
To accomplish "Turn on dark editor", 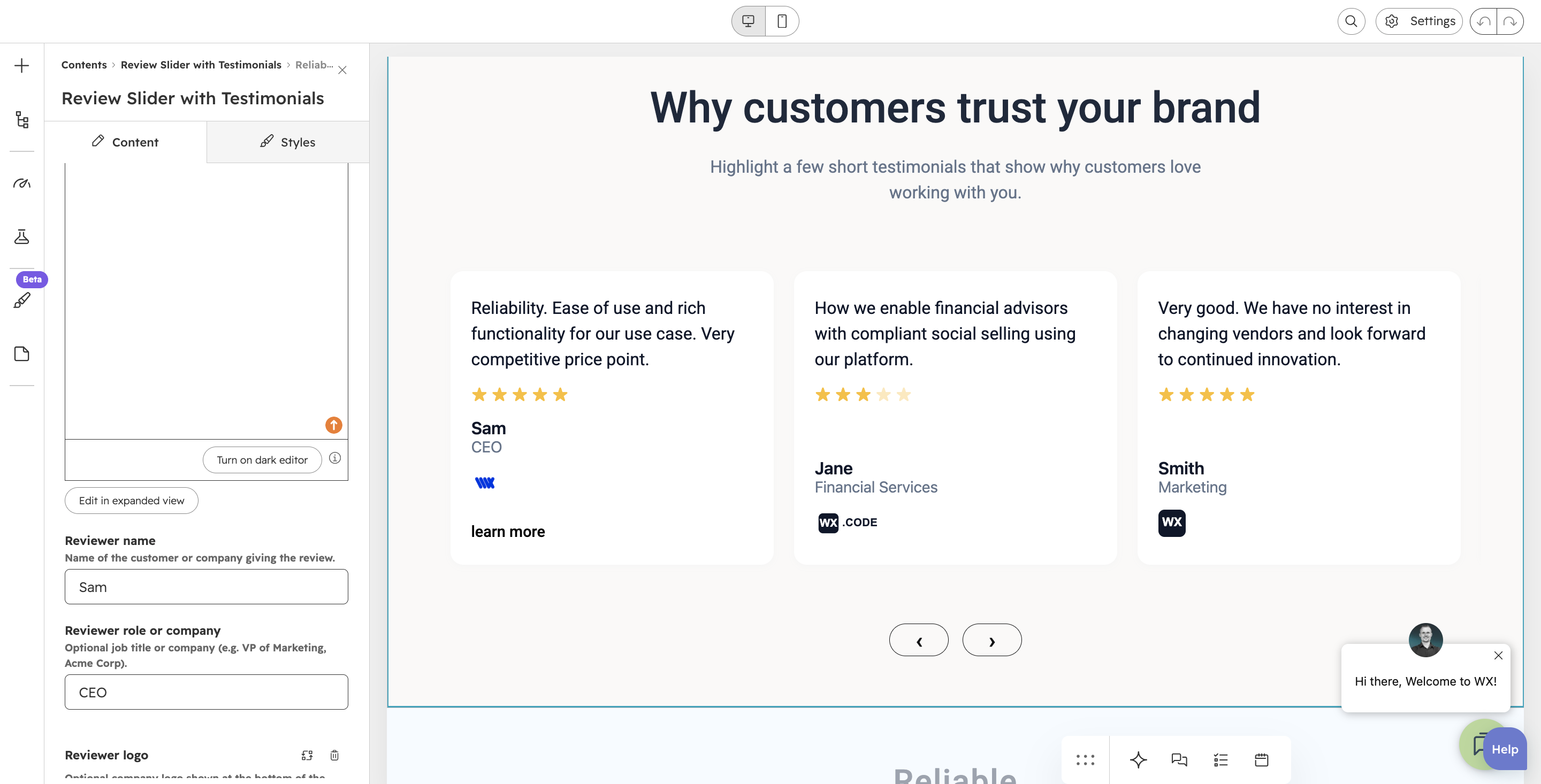I will tap(262, 460).
